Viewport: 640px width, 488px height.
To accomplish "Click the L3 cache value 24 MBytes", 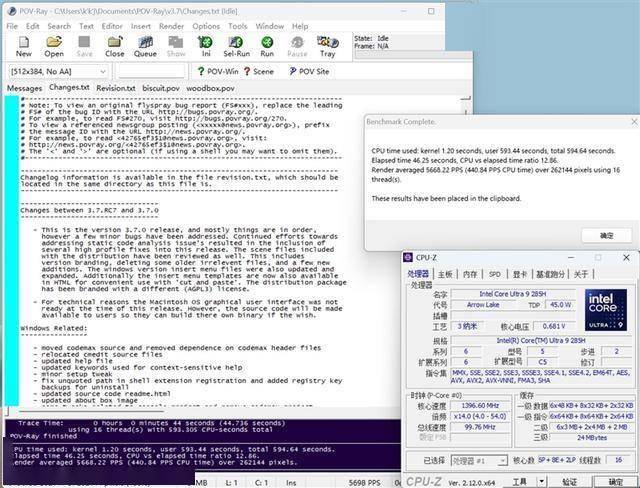I will (x=592, y=437).
